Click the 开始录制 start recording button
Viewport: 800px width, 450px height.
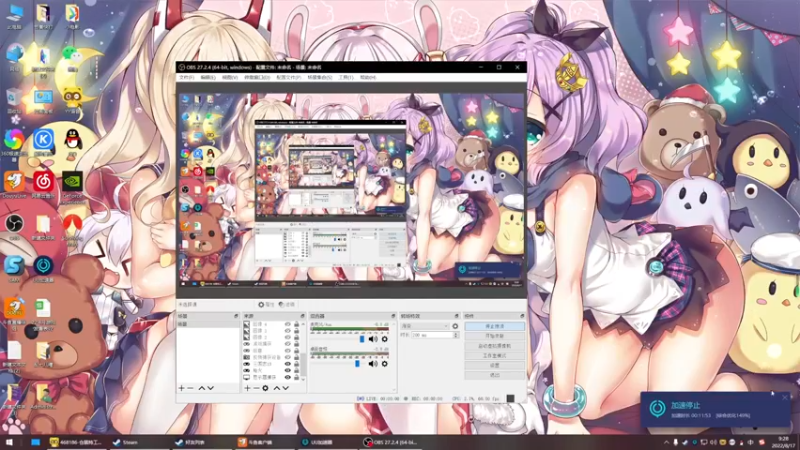click(494, 336)
